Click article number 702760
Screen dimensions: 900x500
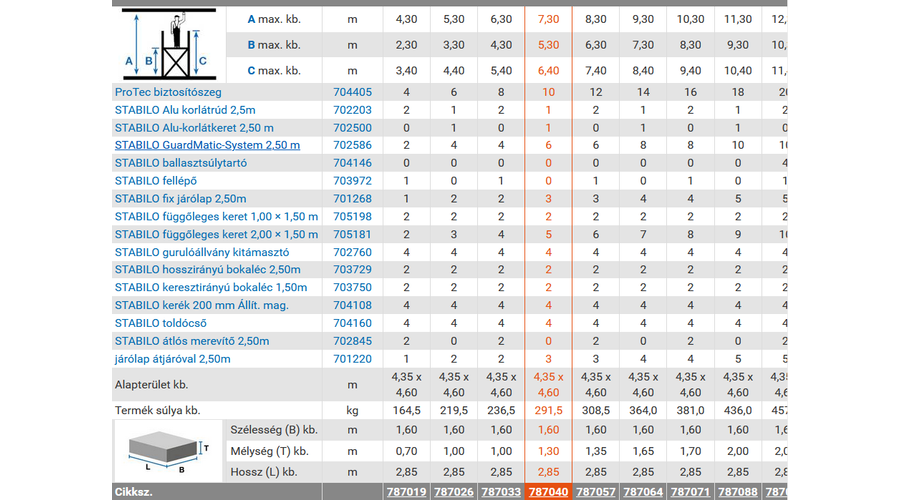[x=352, y=252]
